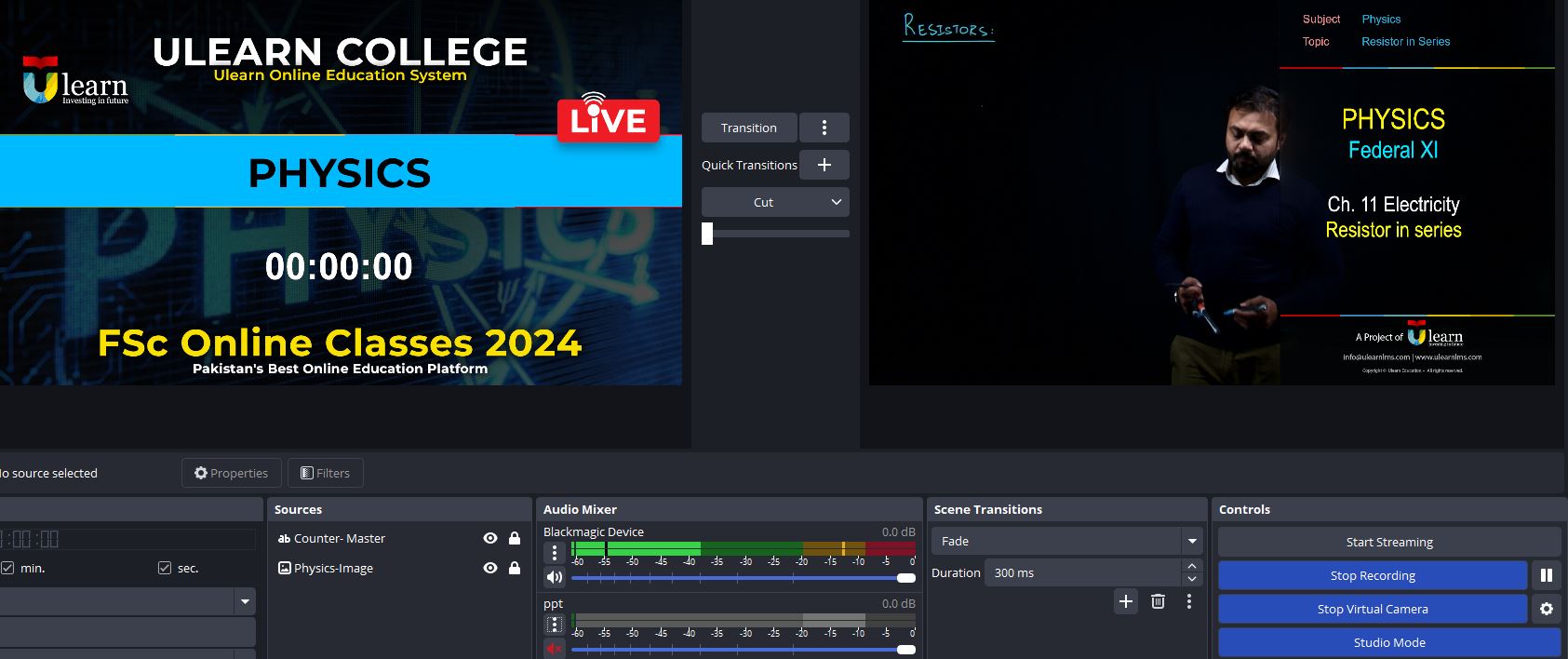
Task: Add a new scene transition
Action: pyautogui.click(x=1126, y=601)
